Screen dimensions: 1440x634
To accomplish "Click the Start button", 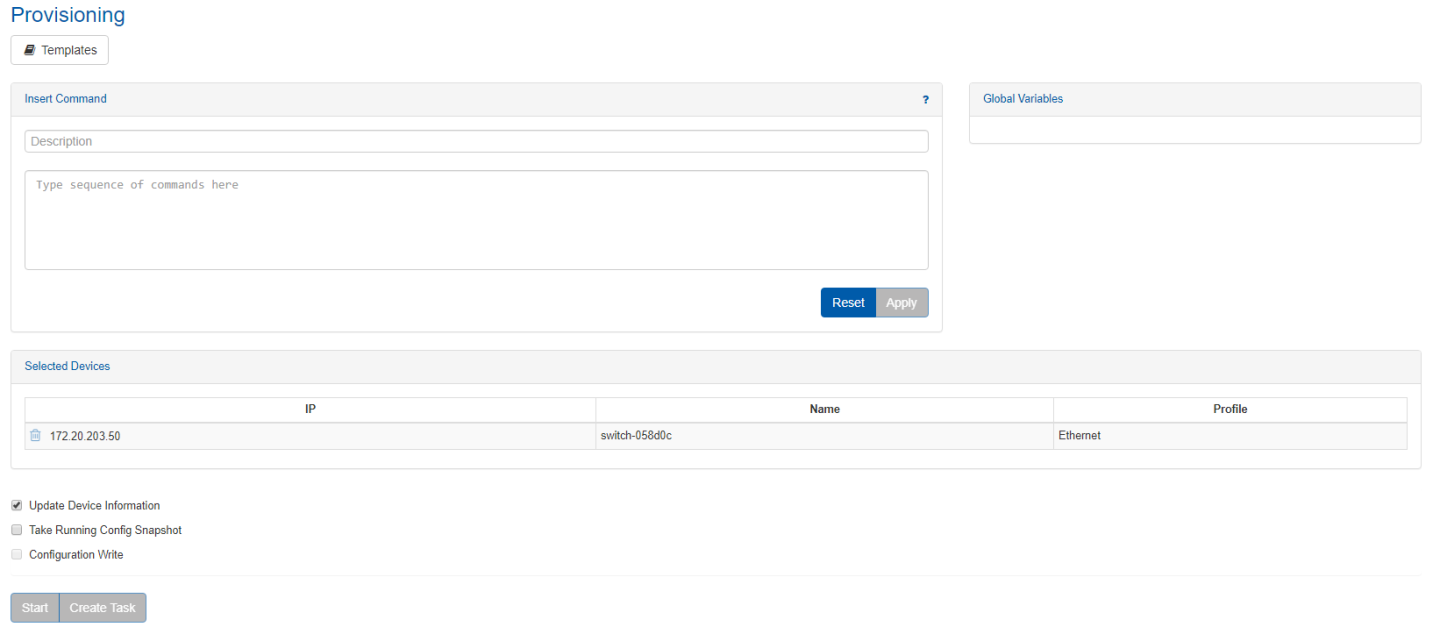I will pyautogui.click(x=35, y=608).
